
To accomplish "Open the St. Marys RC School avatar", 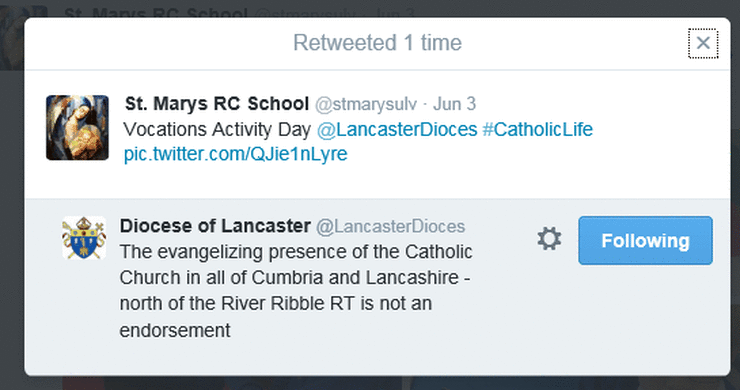I will (x=77, y=127).
